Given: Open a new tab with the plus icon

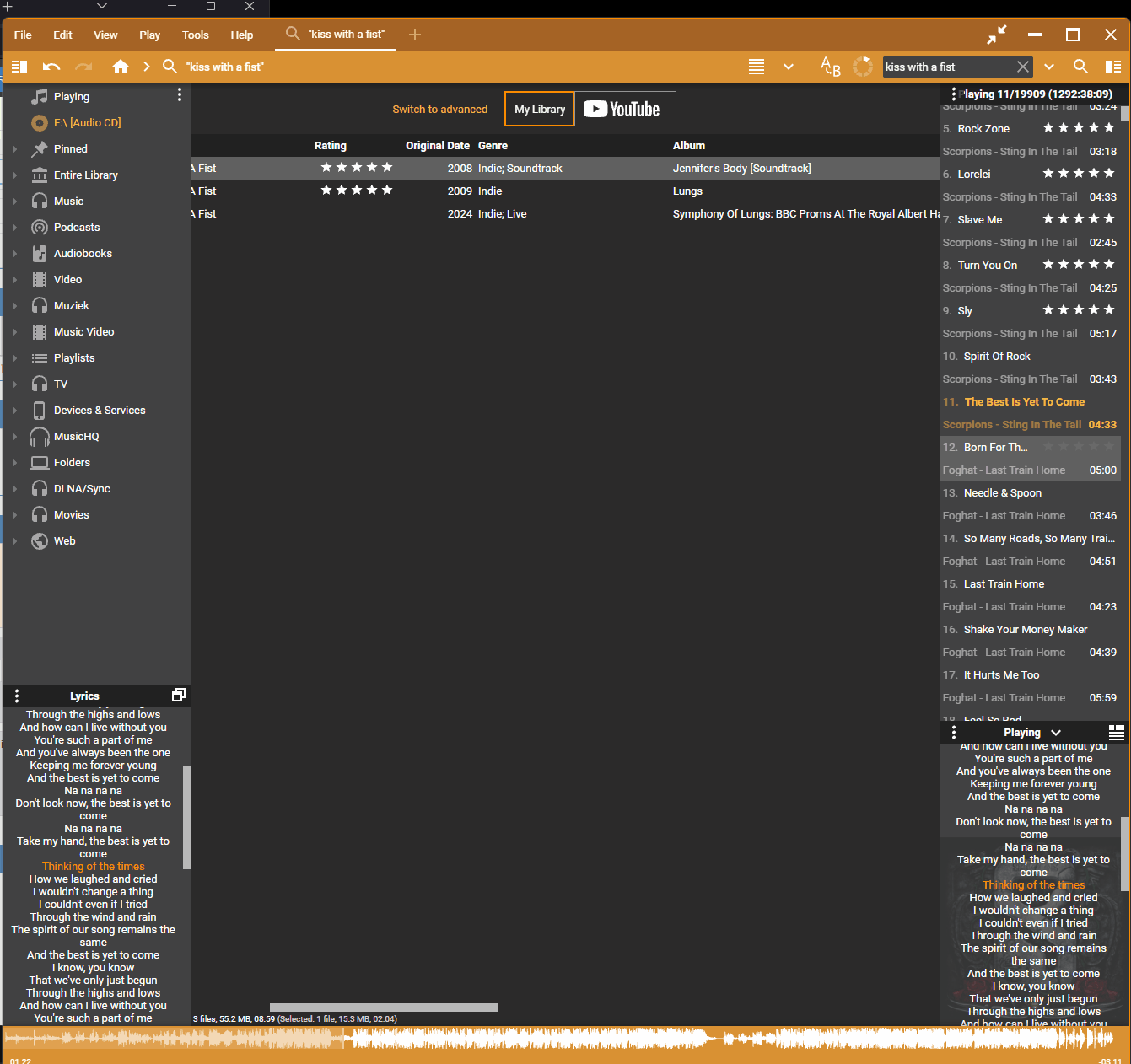Looking at the screenshot, I should 415,35.
